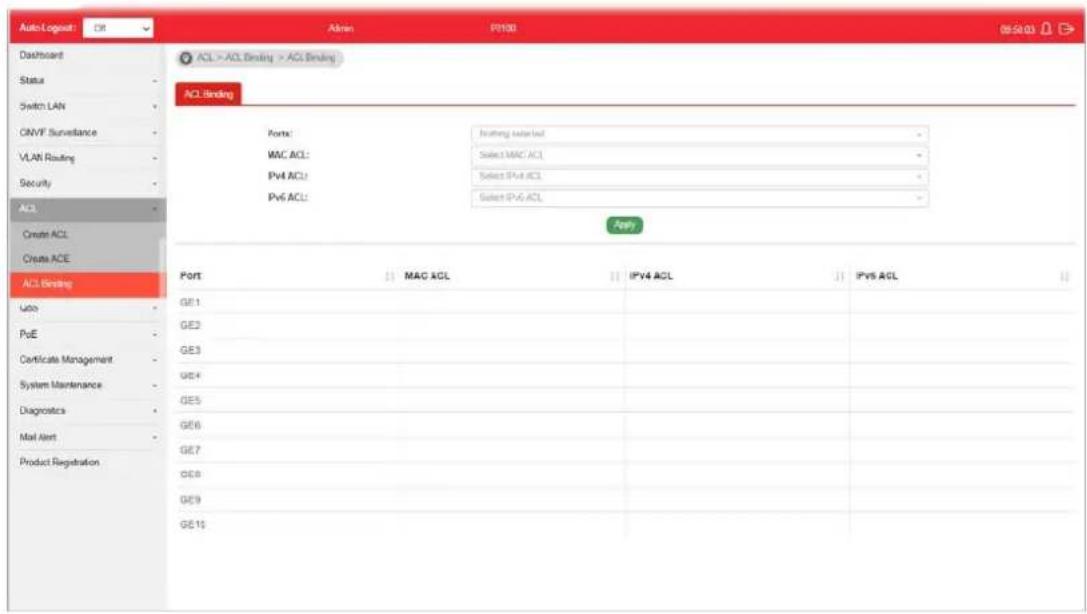The height and width of the screenshot is (614, 1087).
Task: Expand the System Maintenance sidebar menu
Action: tap(87, 385)
